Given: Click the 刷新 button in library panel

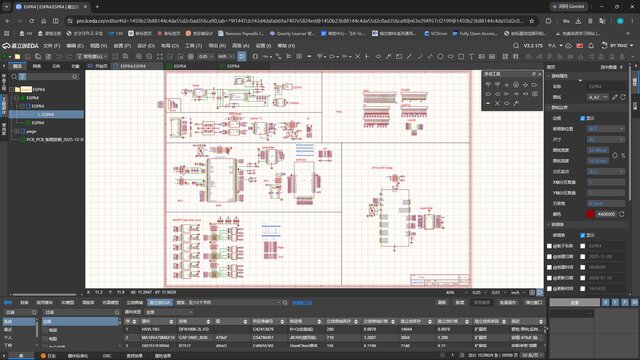Looking at the screenshot, I should point(442,302).
